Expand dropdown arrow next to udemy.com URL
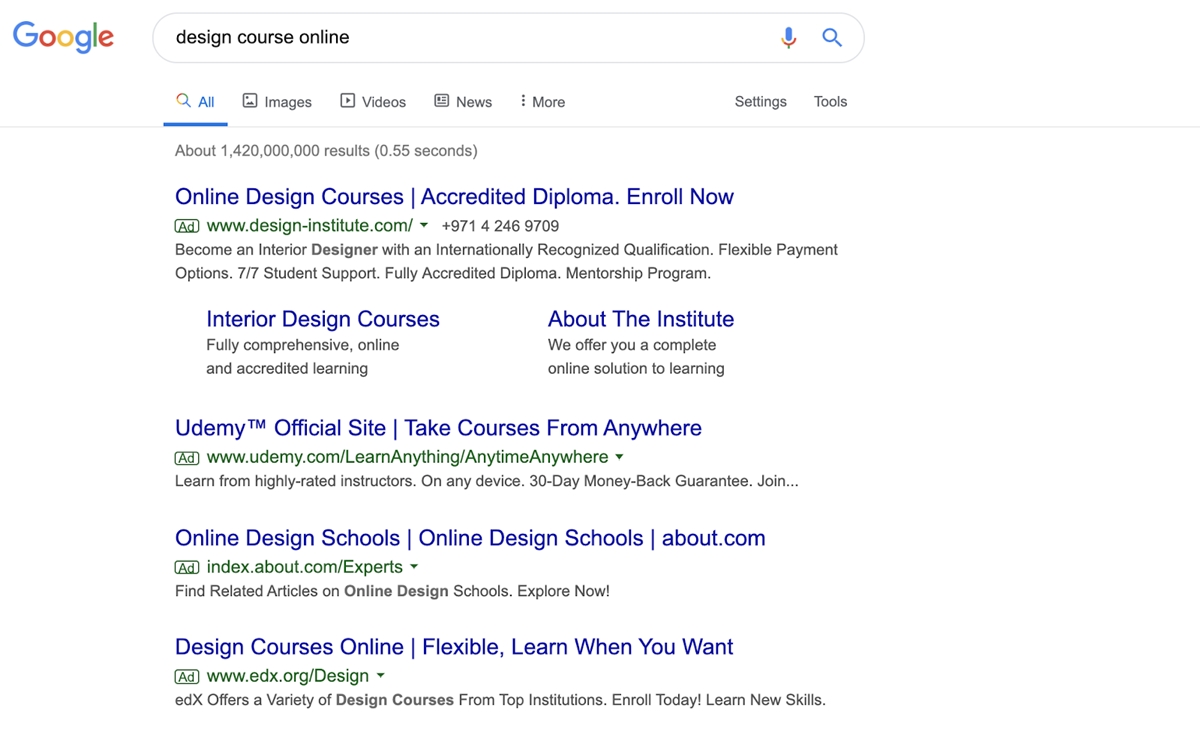The height and width of the screenshot is (731, 1200). click(x=619, y=457)
